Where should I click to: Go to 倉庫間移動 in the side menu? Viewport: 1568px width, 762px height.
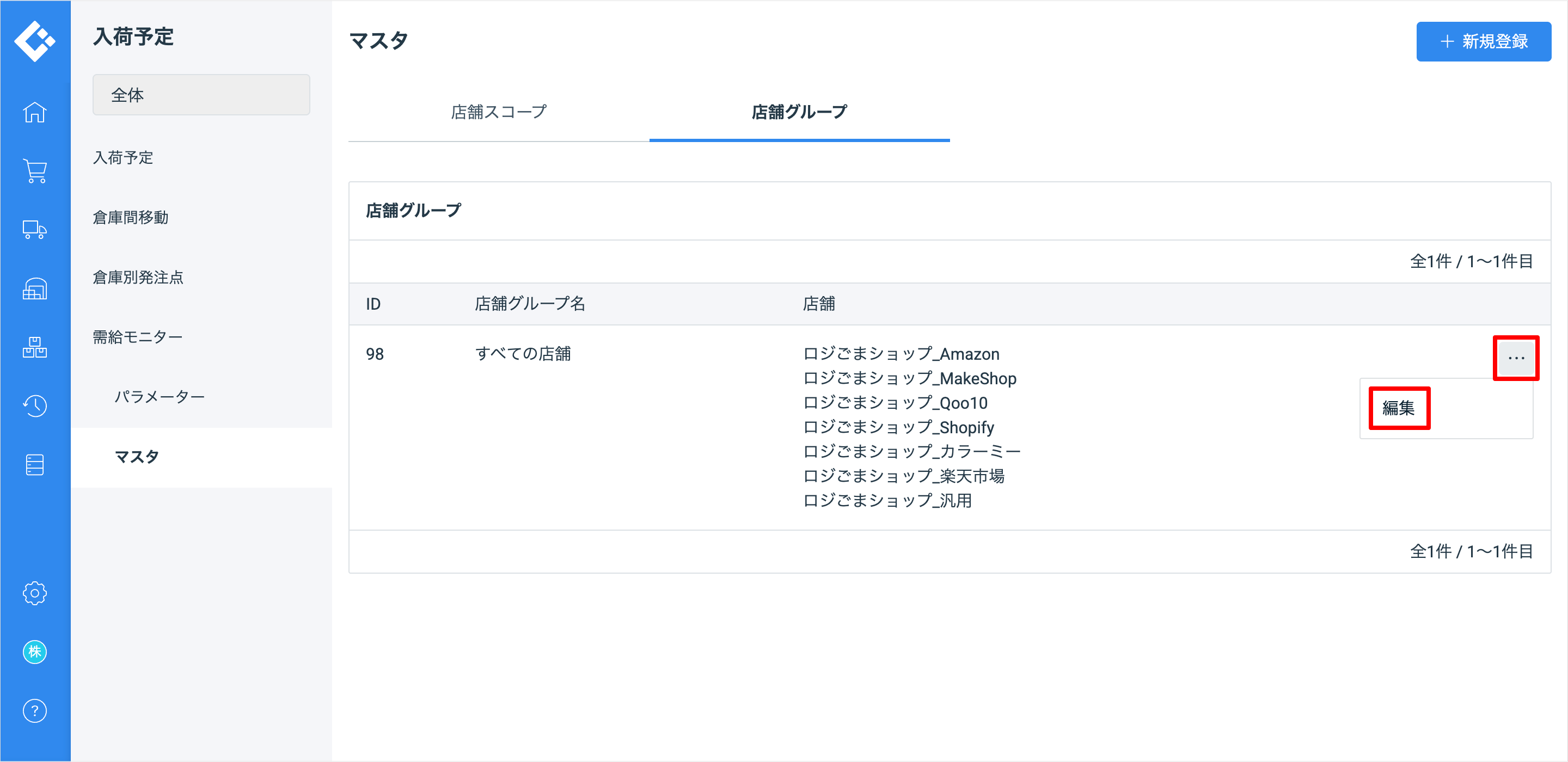[x=130, y=217]
